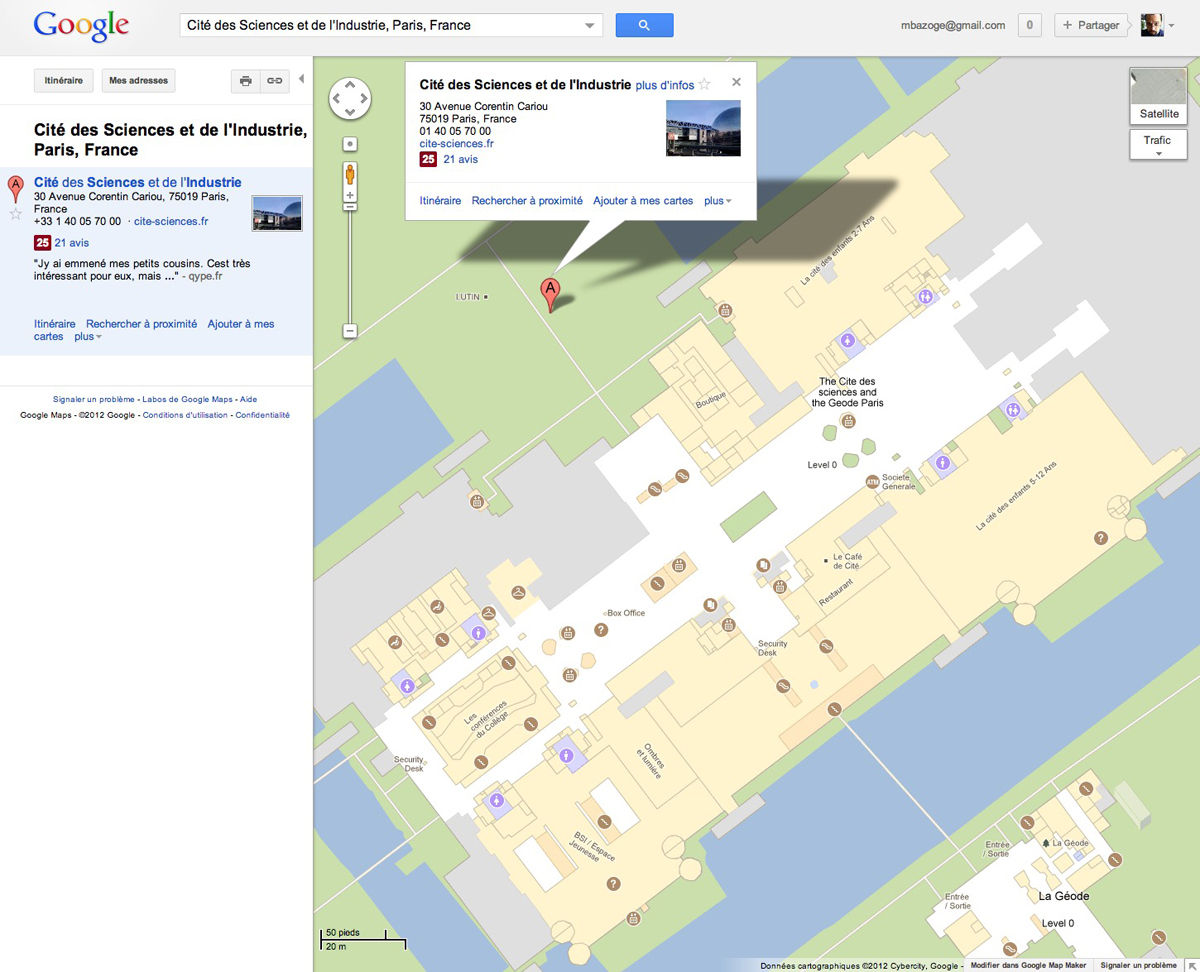Click the Google logo
Image resolution: width=1200 pixels, height=972 pixels.
(81, 26)
